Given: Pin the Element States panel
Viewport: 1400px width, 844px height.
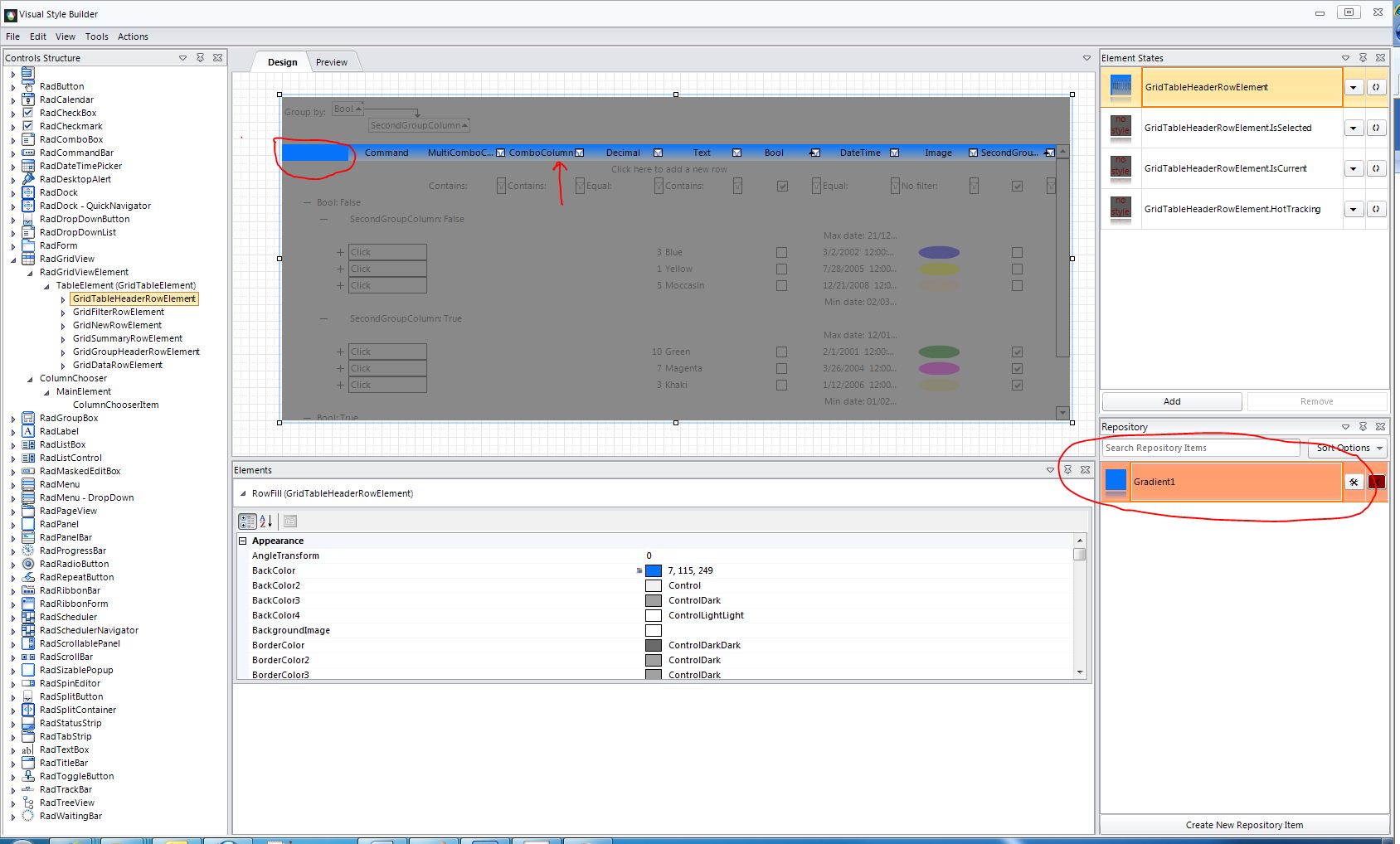Looking at the screenshot, I should click(1363, 58).
